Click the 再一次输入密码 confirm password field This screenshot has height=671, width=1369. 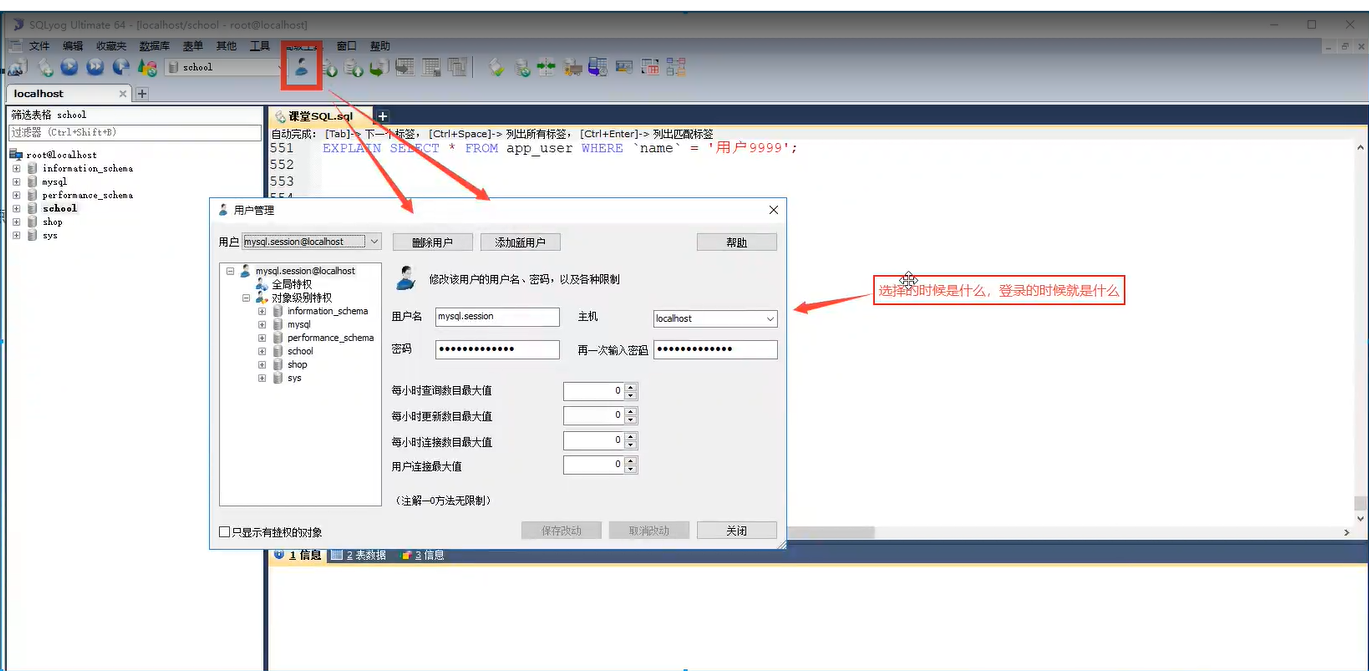[715, 349]
